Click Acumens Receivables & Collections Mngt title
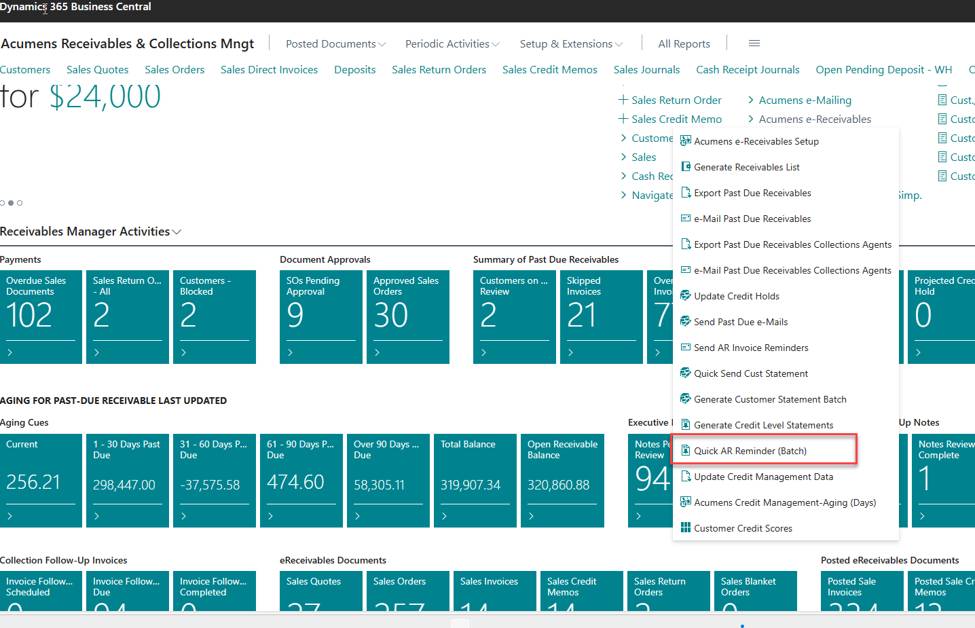This screenshot has width=975, height=628. 127,44
